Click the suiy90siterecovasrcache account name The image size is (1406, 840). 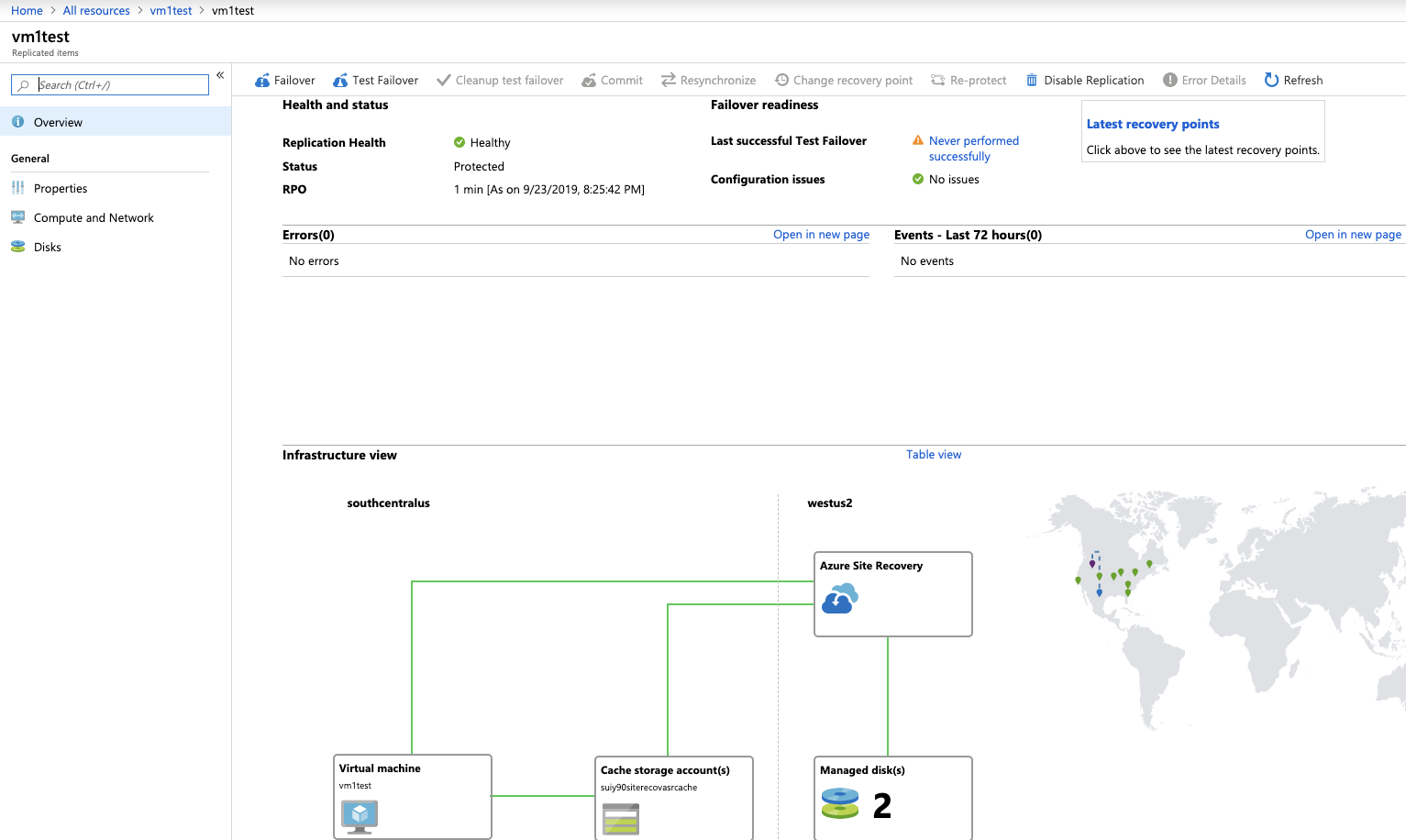pos(649,788)
